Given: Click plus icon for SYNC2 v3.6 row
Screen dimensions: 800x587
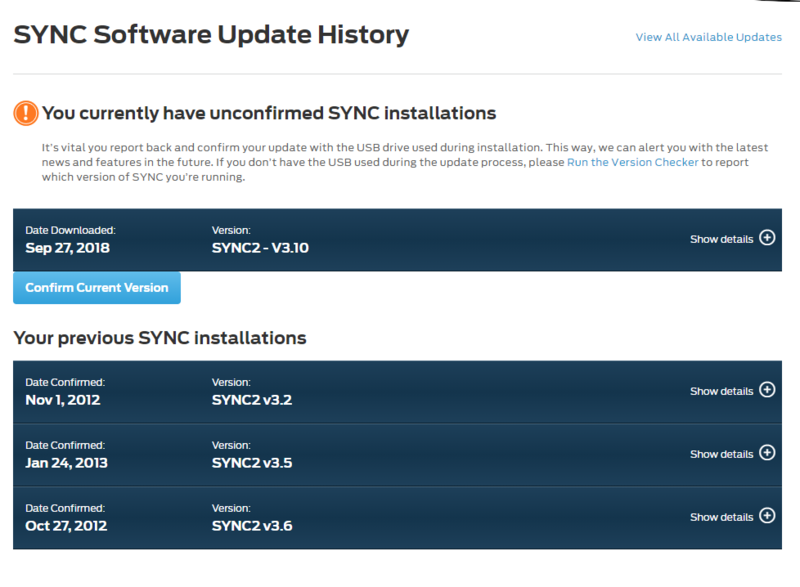Looking at the screenshot, I should (767, 516).
